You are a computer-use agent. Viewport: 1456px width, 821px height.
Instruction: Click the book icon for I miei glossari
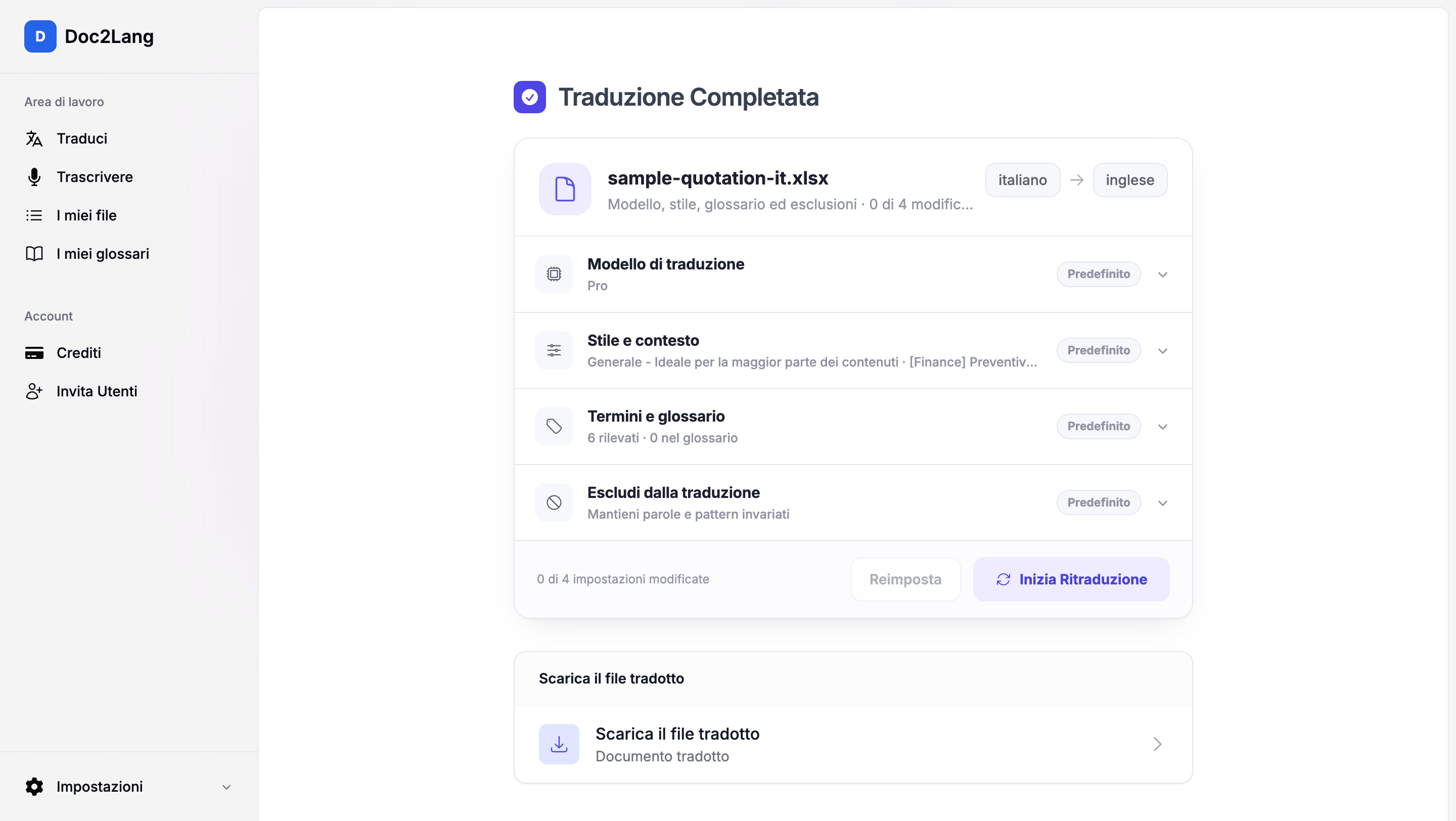pyautogui.click(x=34, y=254)
